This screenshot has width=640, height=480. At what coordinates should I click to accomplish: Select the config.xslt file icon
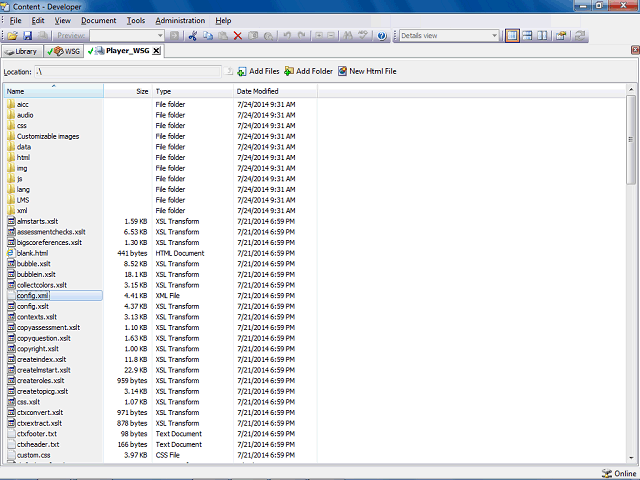tap(11, 306)
